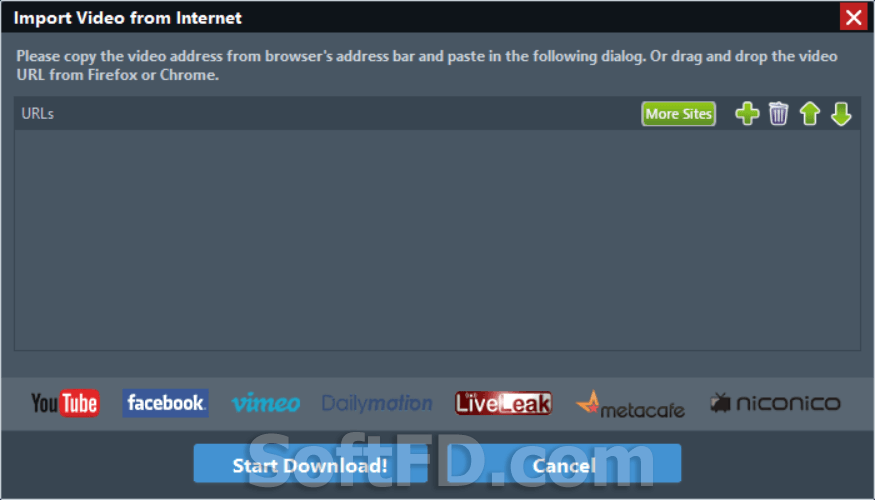
Task: Click the LiveLeak logo
Action: click(503, 403)
